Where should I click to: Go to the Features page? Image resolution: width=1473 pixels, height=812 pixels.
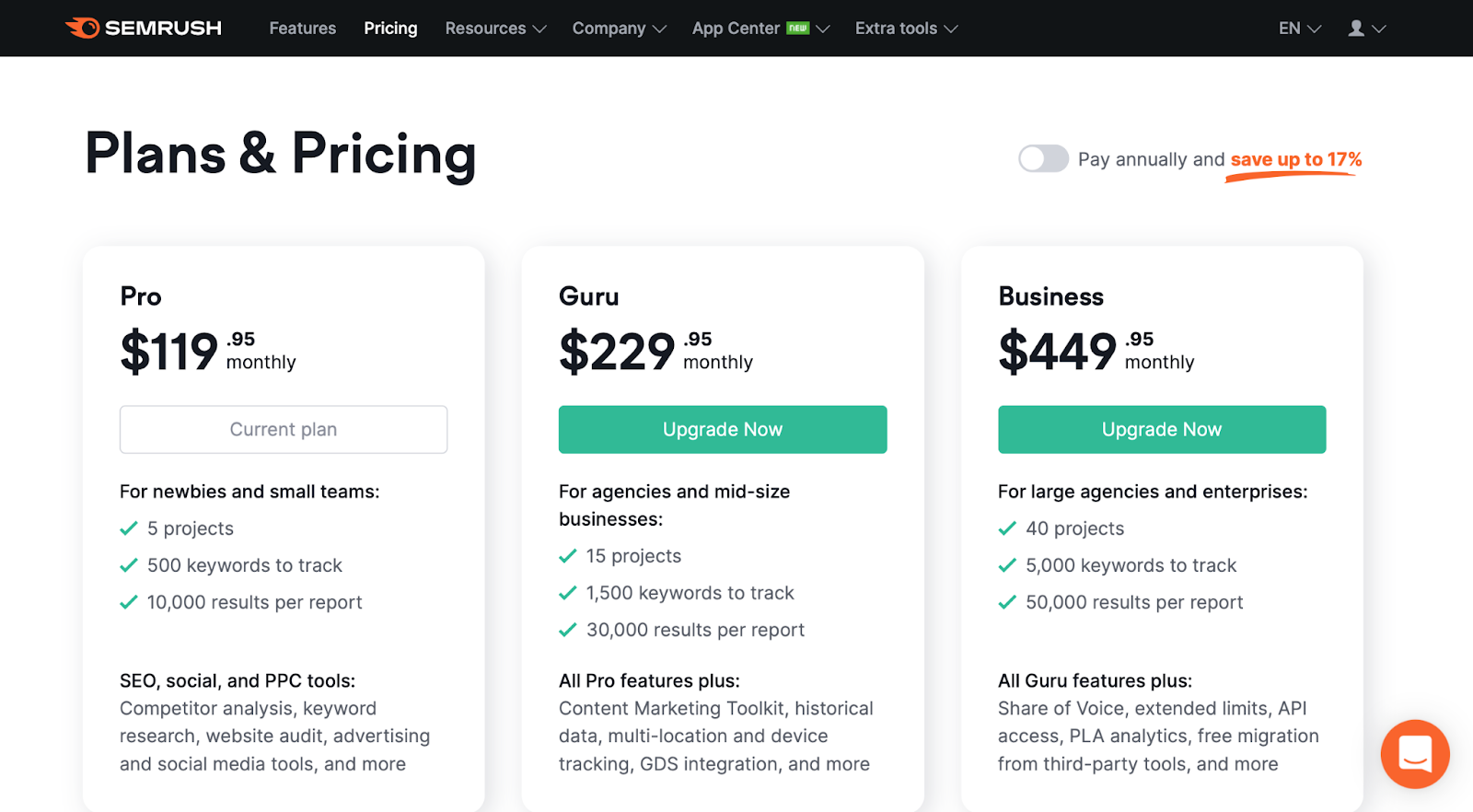302,29
